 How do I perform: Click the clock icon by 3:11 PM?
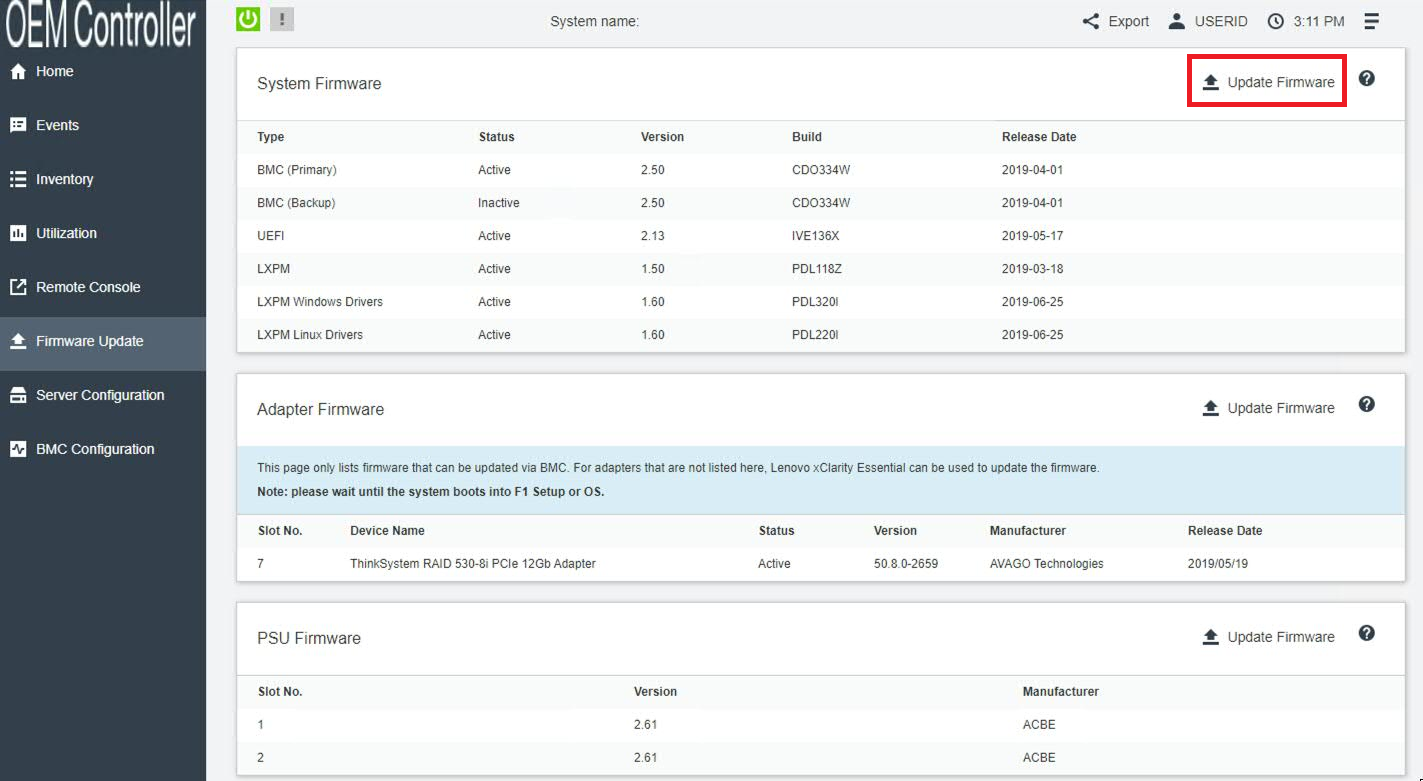coord(1275,21)
